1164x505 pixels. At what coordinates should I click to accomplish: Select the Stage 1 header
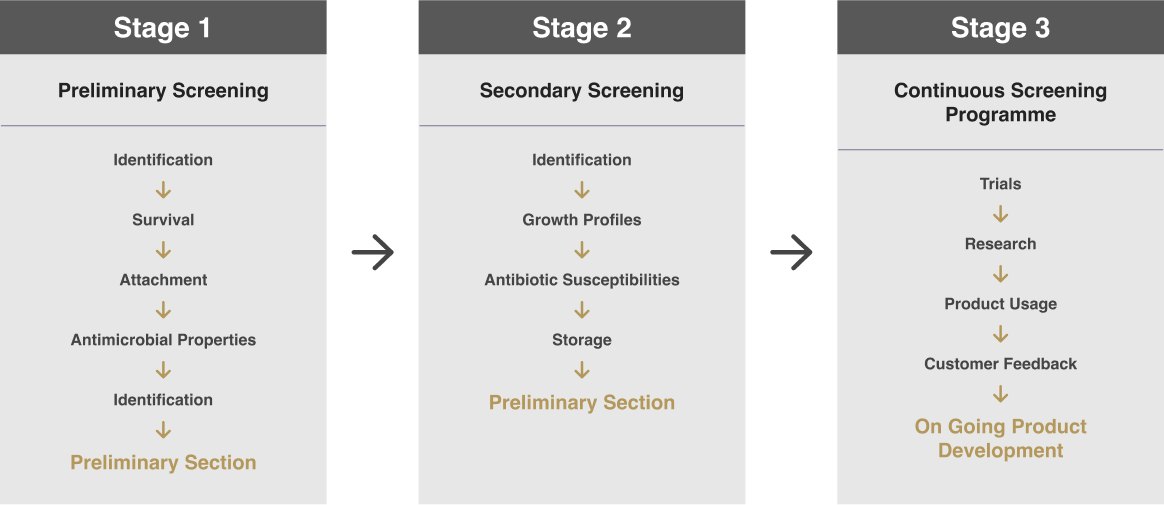click(x=163, y=27)
